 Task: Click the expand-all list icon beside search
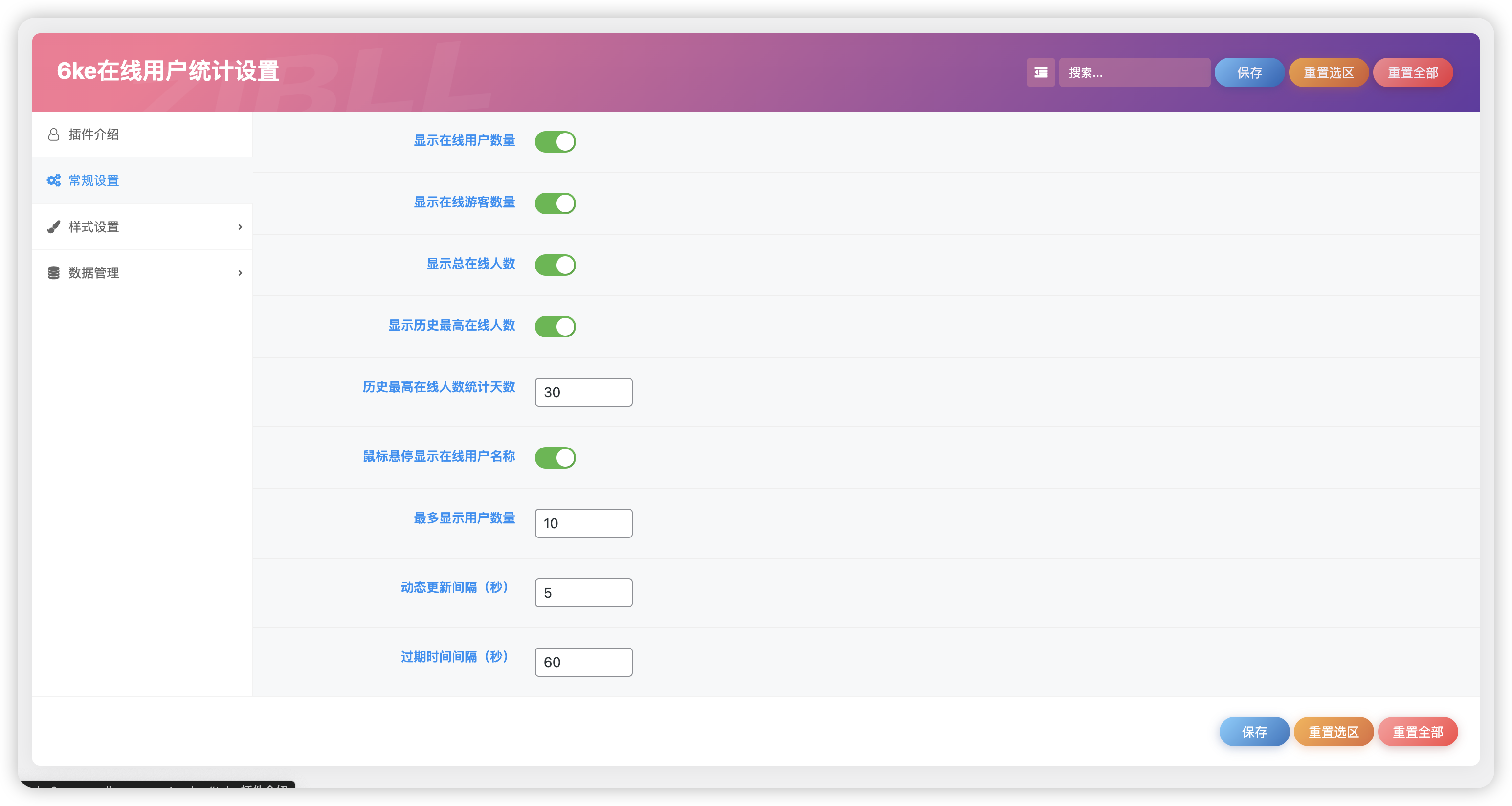(1040, 72)
